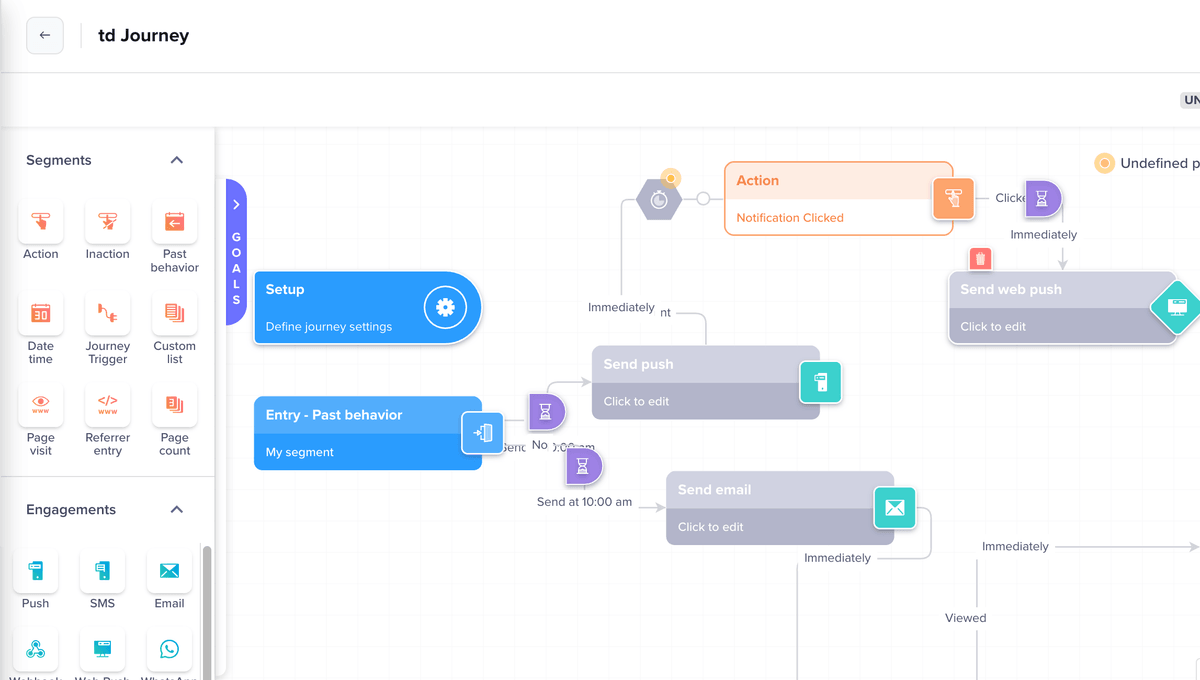Click the orange action icon on Action node

pos(954,199)
